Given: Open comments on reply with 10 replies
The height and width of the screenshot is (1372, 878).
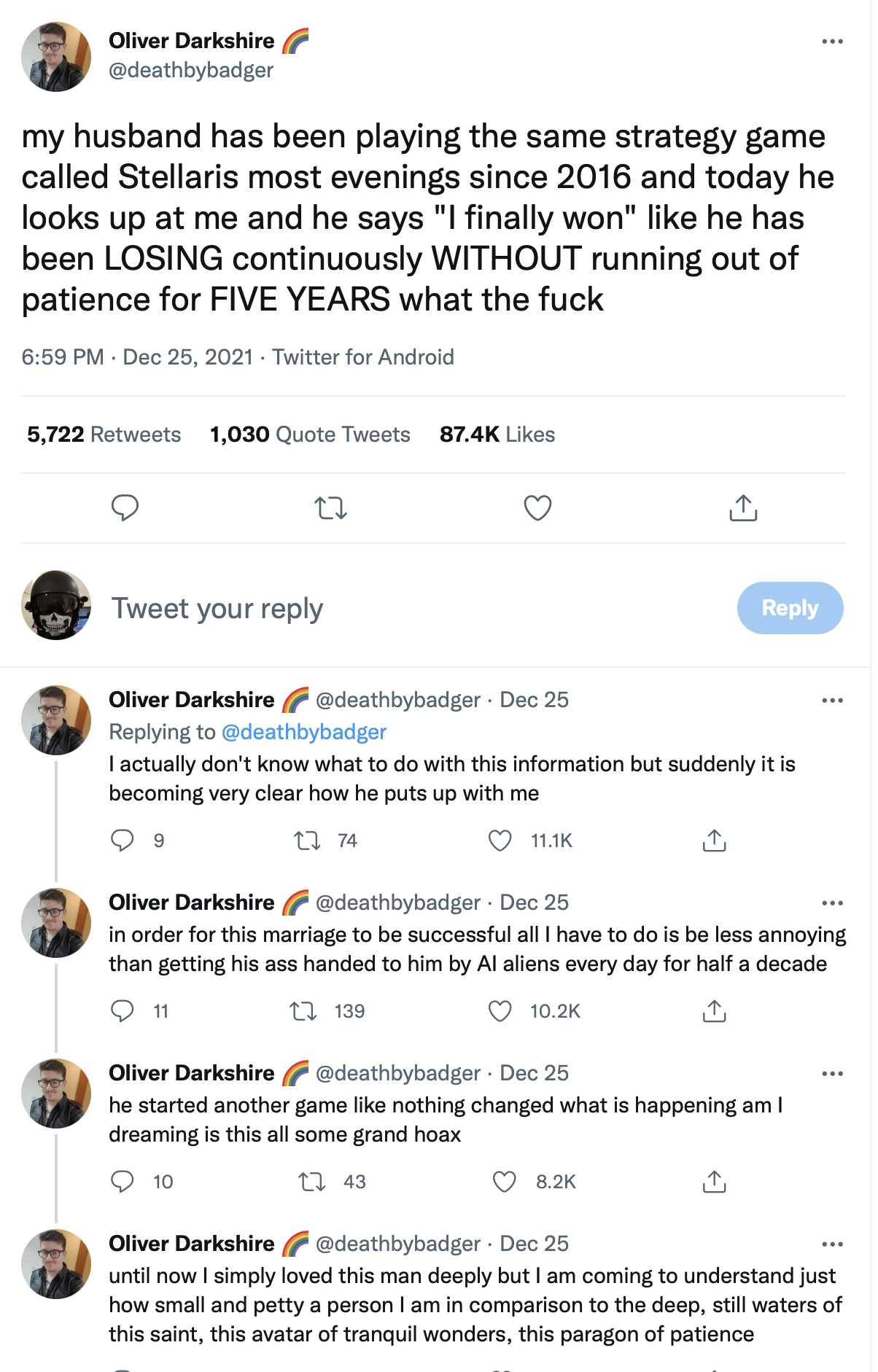Looking at the screenshot, I should [x=123, y=1182].
